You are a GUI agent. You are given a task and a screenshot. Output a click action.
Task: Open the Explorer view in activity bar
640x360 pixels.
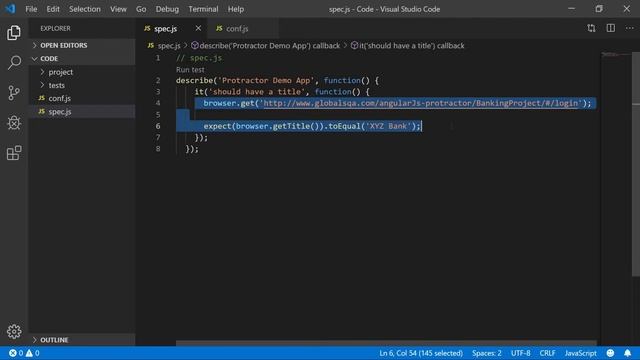point(14,33)
